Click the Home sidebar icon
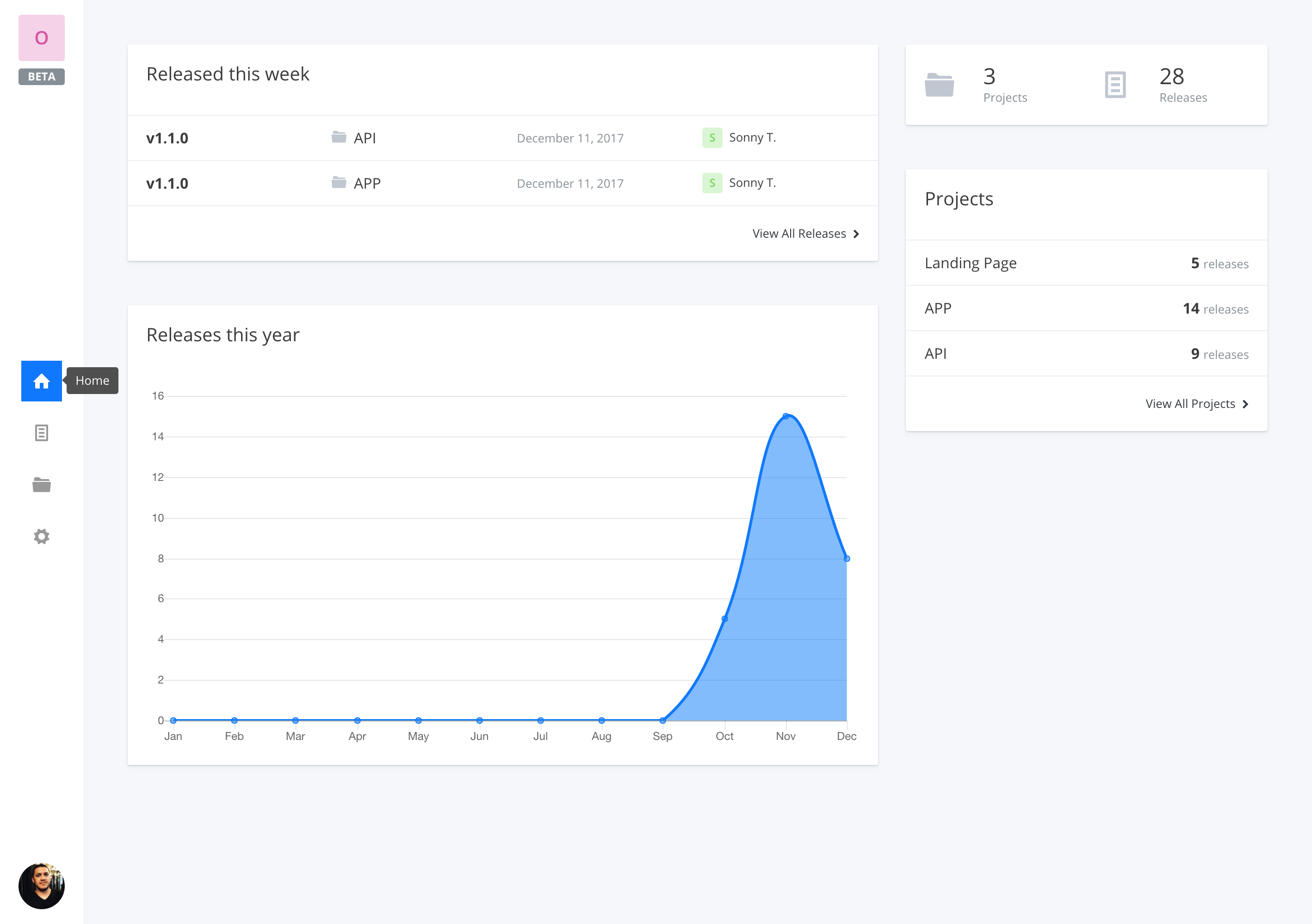1312x924 pixels. (41, 381)
